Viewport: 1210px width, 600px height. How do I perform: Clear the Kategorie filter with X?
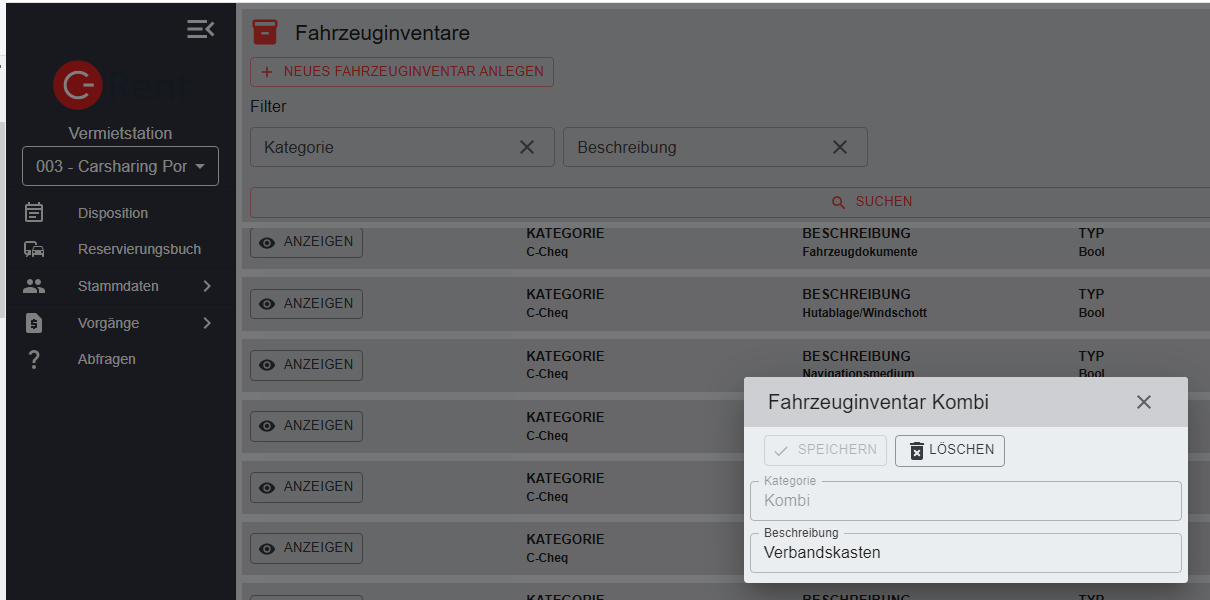tap(527, 147)
